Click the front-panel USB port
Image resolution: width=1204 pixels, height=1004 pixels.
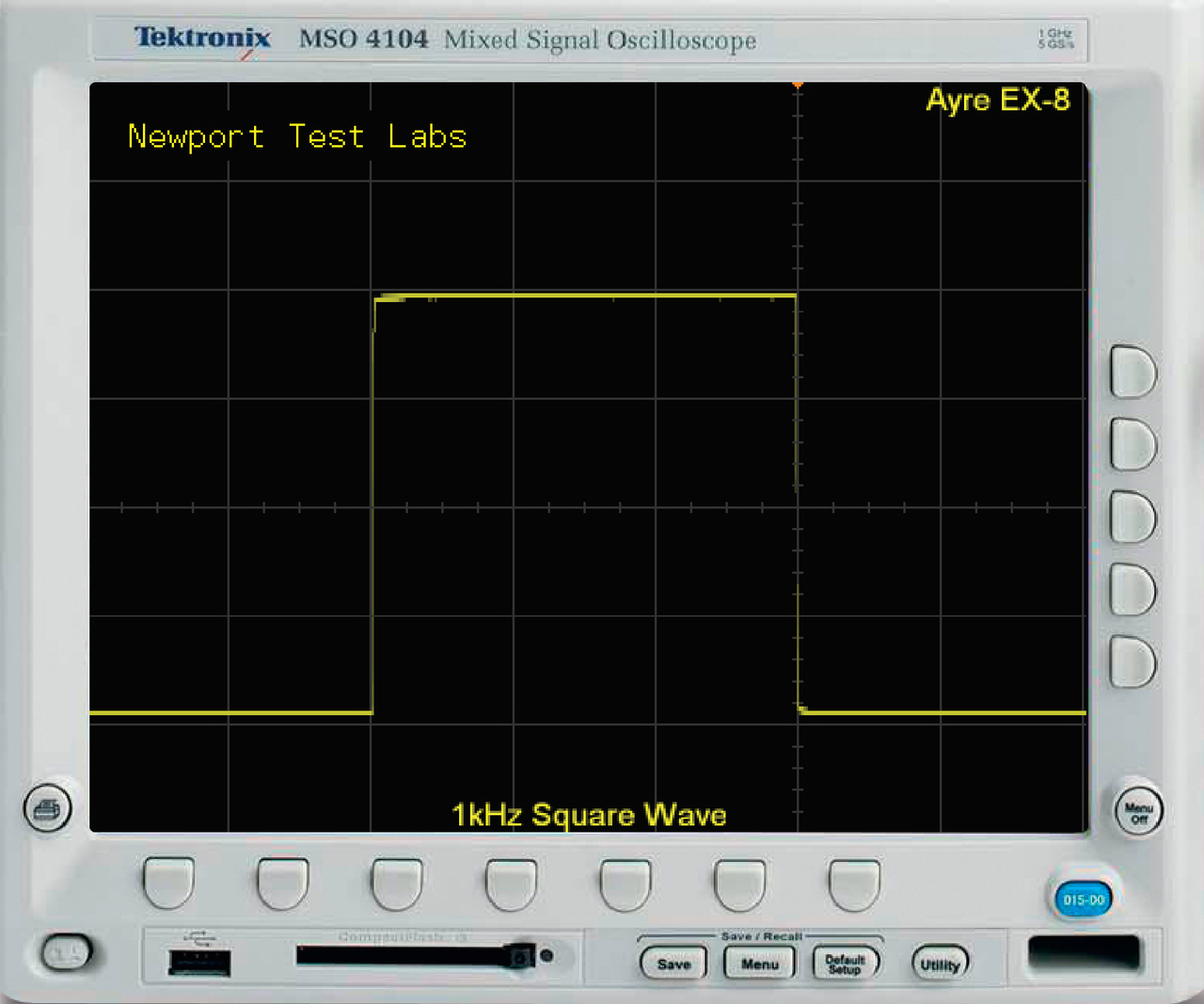199,963
